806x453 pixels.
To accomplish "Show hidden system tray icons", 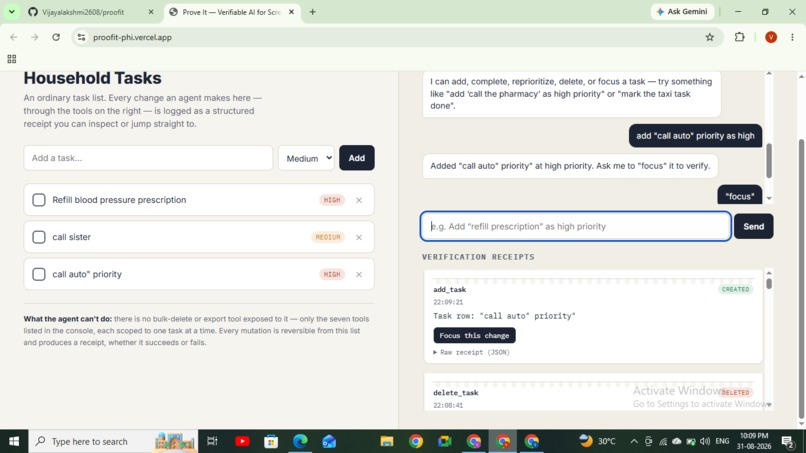I will (x=634, y=441).
